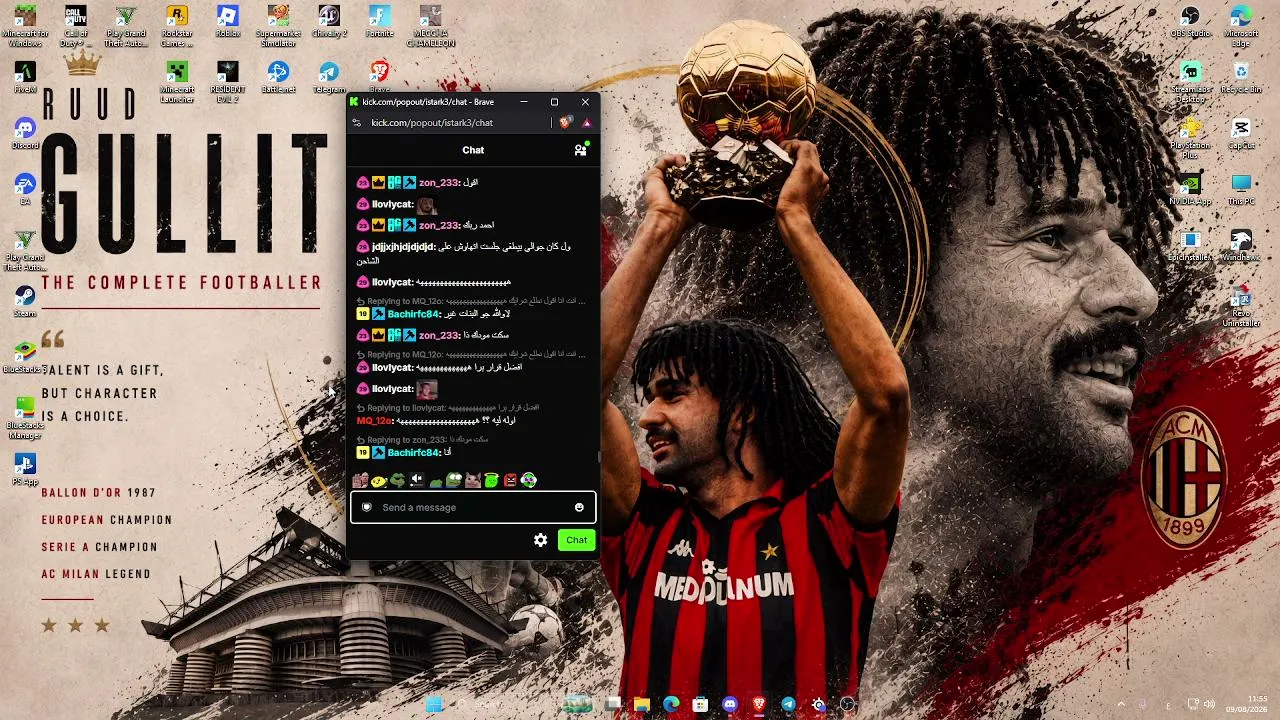
Task: Open Battle.net desktop shortcut
Action: (x=279, y=77)
